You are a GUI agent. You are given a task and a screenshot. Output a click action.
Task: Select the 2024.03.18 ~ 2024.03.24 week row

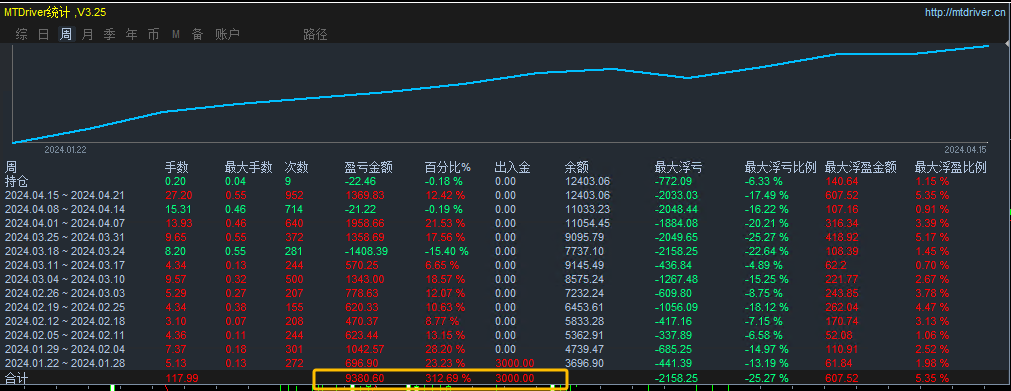pyautogui.click(x=506, y=250)
